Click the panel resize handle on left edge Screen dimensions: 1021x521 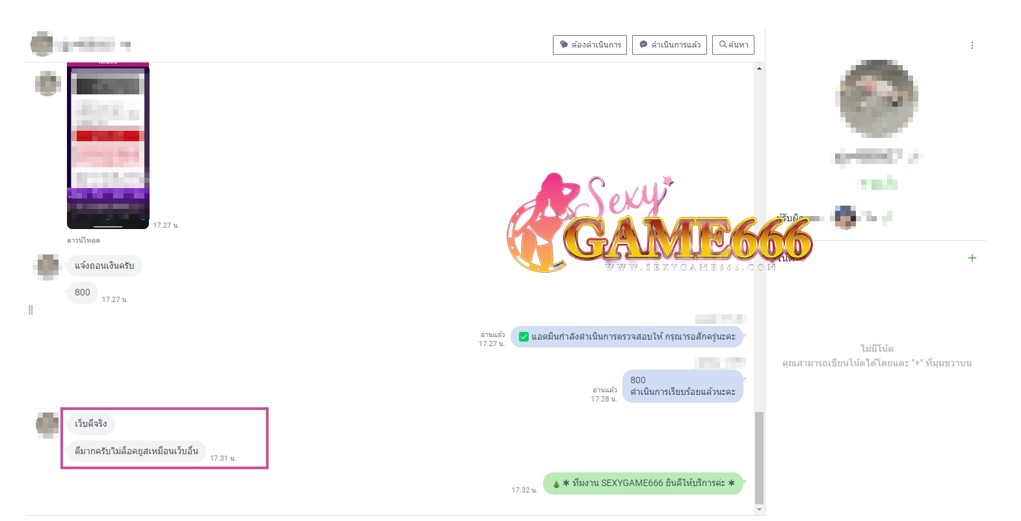[30, 310]
